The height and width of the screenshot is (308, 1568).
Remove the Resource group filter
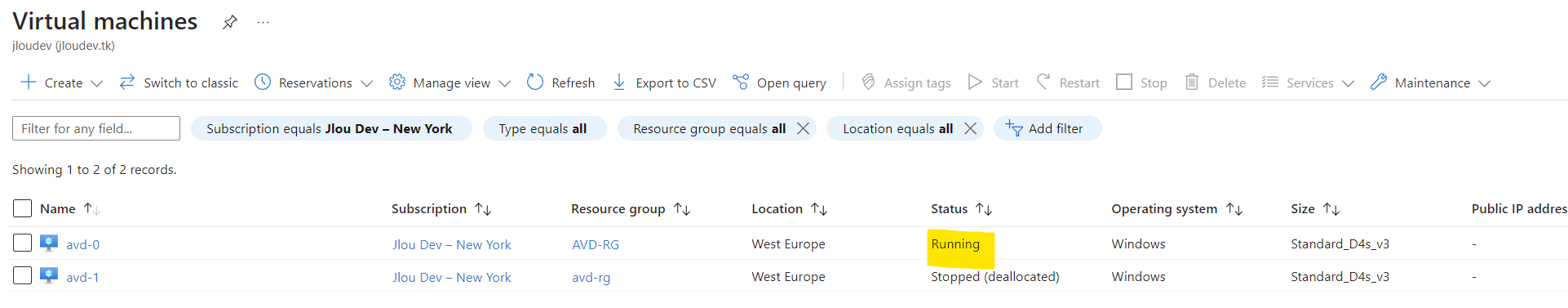pyautogui.click(x=804, y=128)
